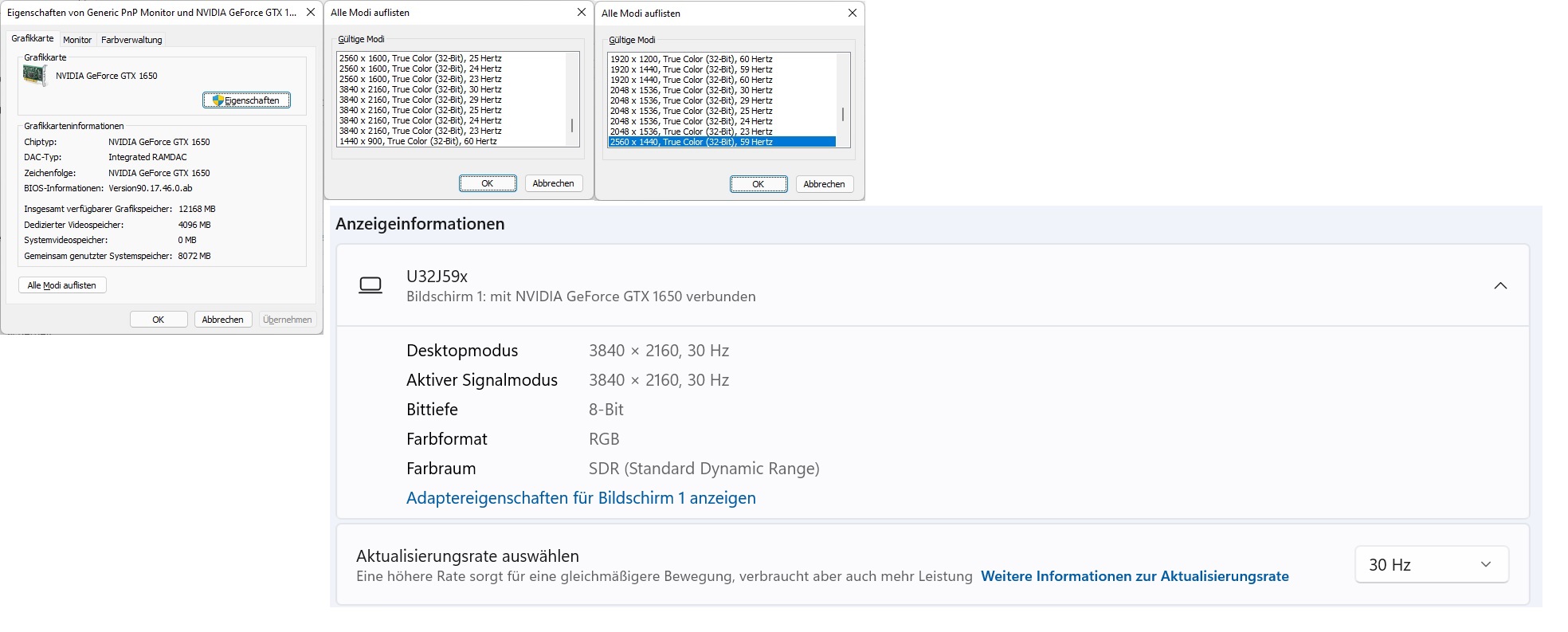The image size is (1568, 632).
Task: Switch to the Monitor tab
Action: pyautogui.click(x=77, y=40)
